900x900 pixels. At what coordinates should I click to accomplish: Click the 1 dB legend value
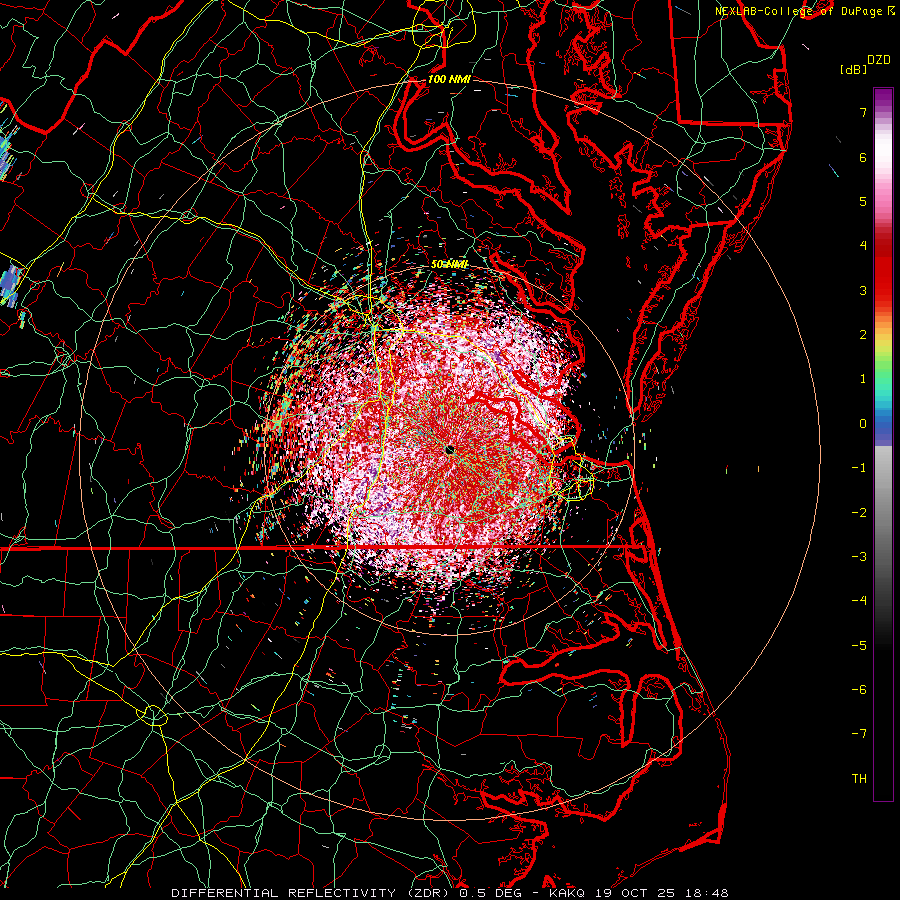click(x=863, y=379)
